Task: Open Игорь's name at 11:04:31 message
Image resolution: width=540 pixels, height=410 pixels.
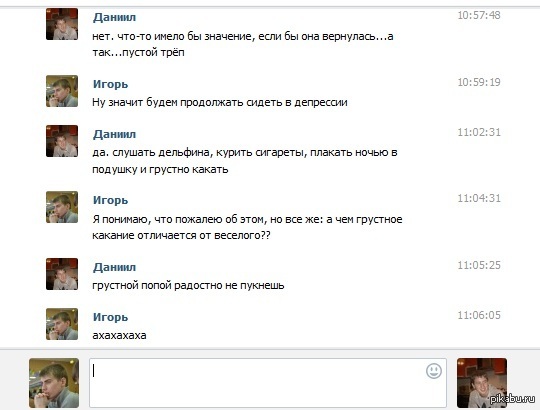Action: click(110, 200)
